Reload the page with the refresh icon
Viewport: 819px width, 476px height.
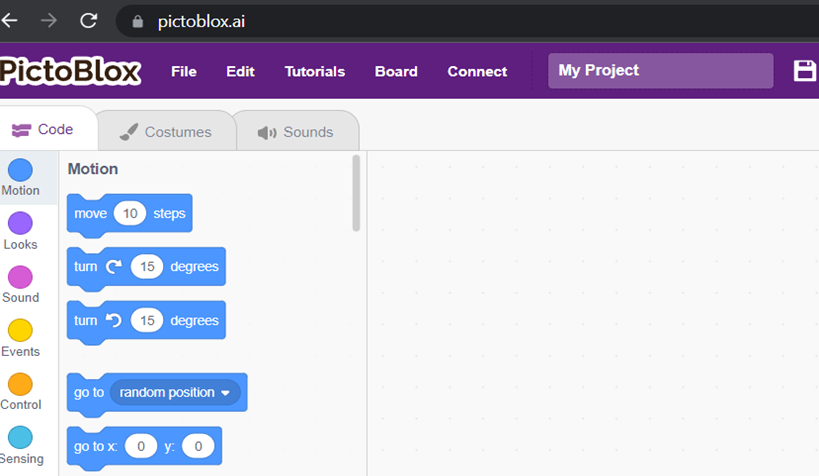[89, 21]
